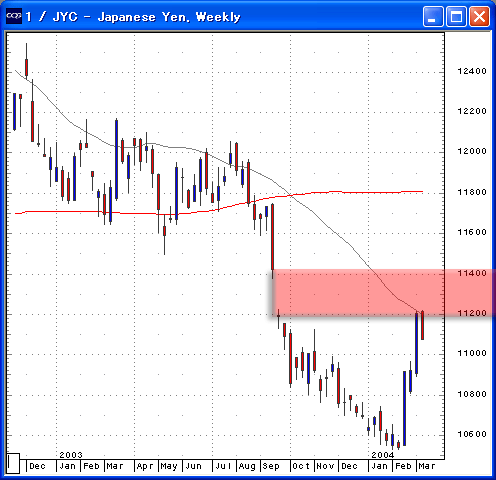Click the Jun month label on time axis
The height and width of the screenshot is (480, 496).
[193, 466]
